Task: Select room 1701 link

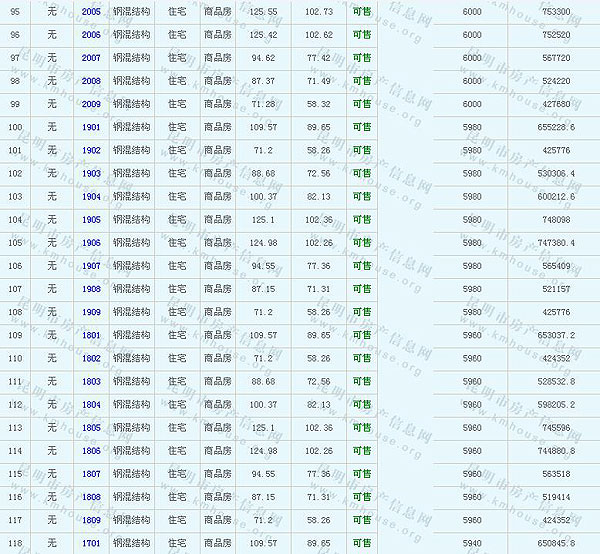Action: pyautogui.click(x=91, y=543)
